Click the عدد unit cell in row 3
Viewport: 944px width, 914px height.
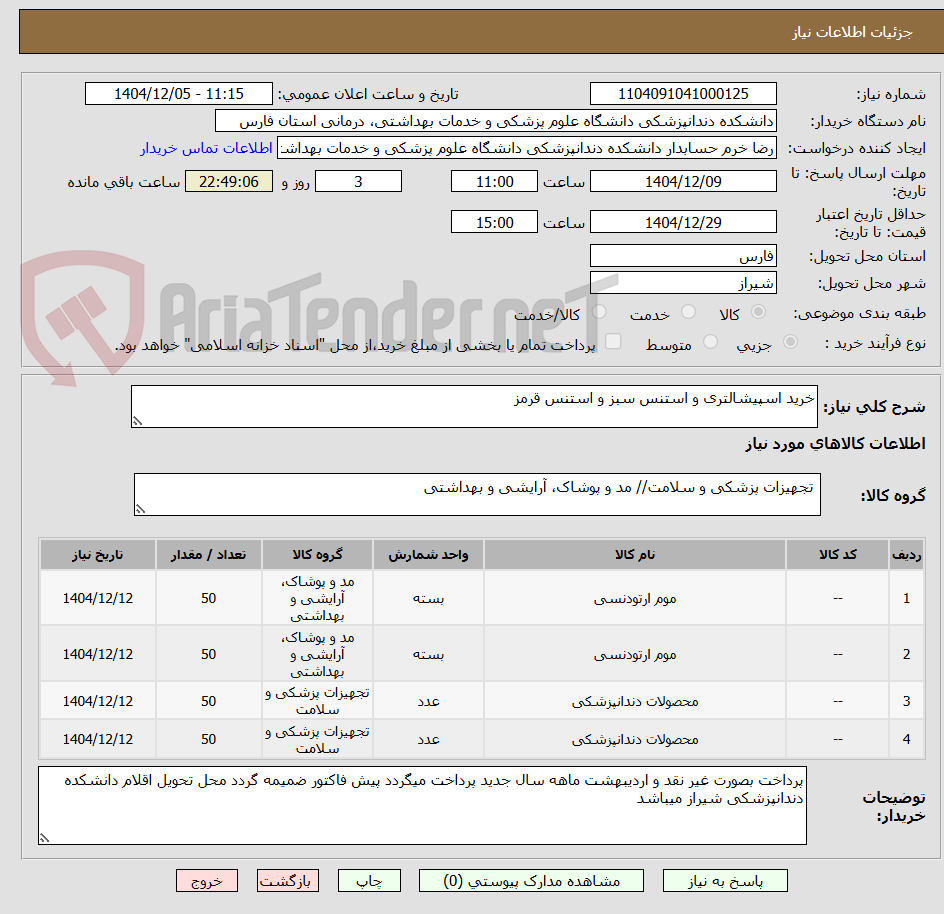(429, 701)
